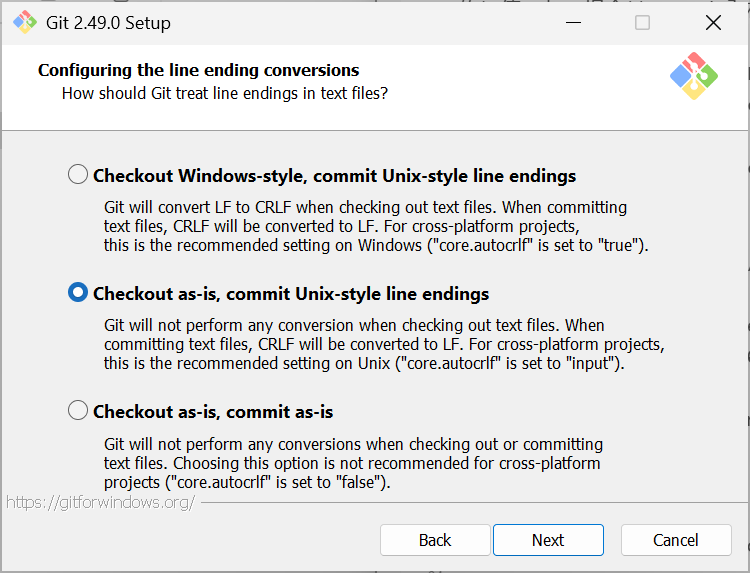Select the Checkout as-is, commit as-is radio circle
This screenshot has width=750, height=573.
pyautogui.click(x=78, y=410)
